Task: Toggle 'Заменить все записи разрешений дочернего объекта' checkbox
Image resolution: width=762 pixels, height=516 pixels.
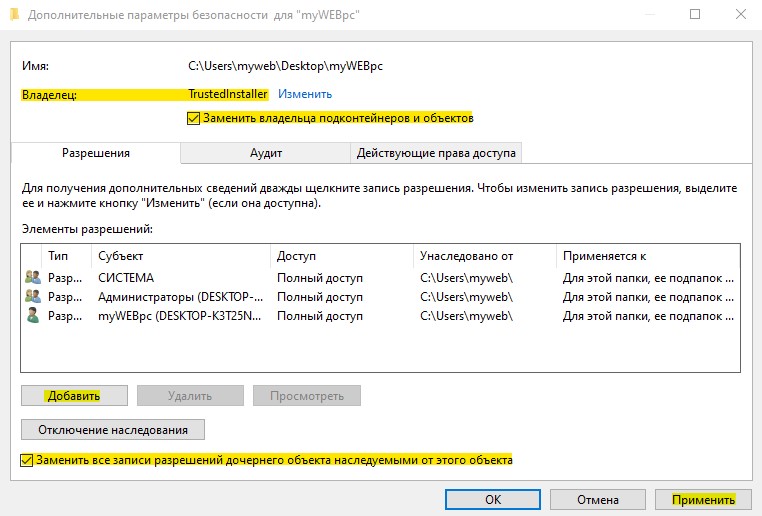Action: point(27,460)
